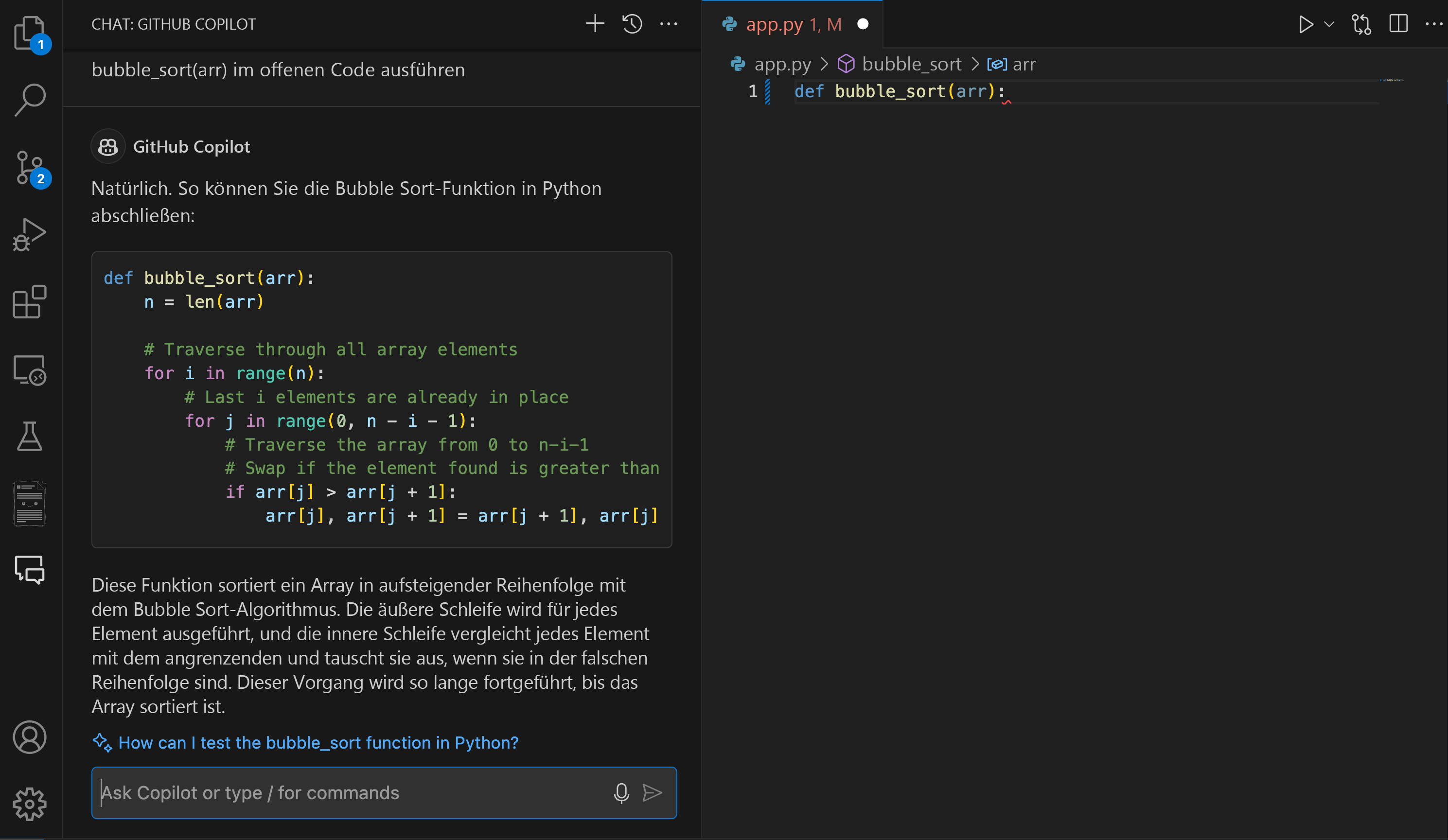This screenshot has width=1448, height=840.
Task: Open the Chat view icon
Action: point(29,570)
